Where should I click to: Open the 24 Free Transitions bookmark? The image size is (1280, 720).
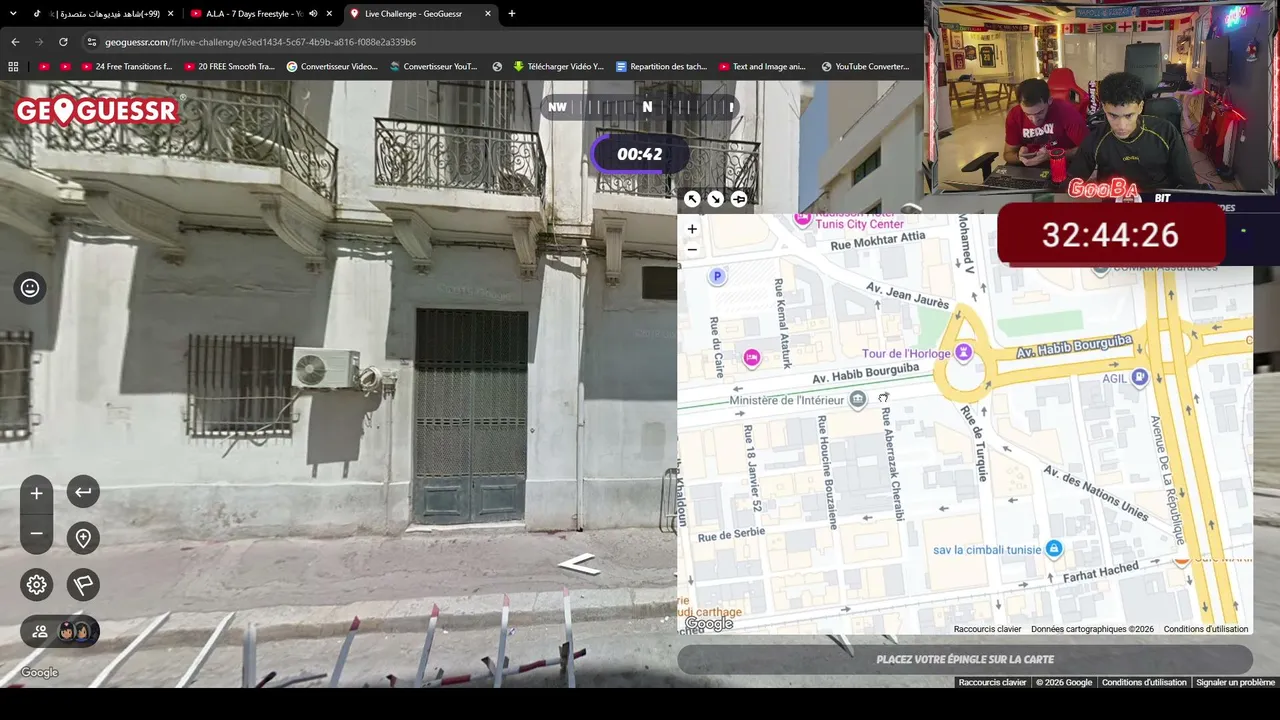pyautogui.click(x=126, y=67)
